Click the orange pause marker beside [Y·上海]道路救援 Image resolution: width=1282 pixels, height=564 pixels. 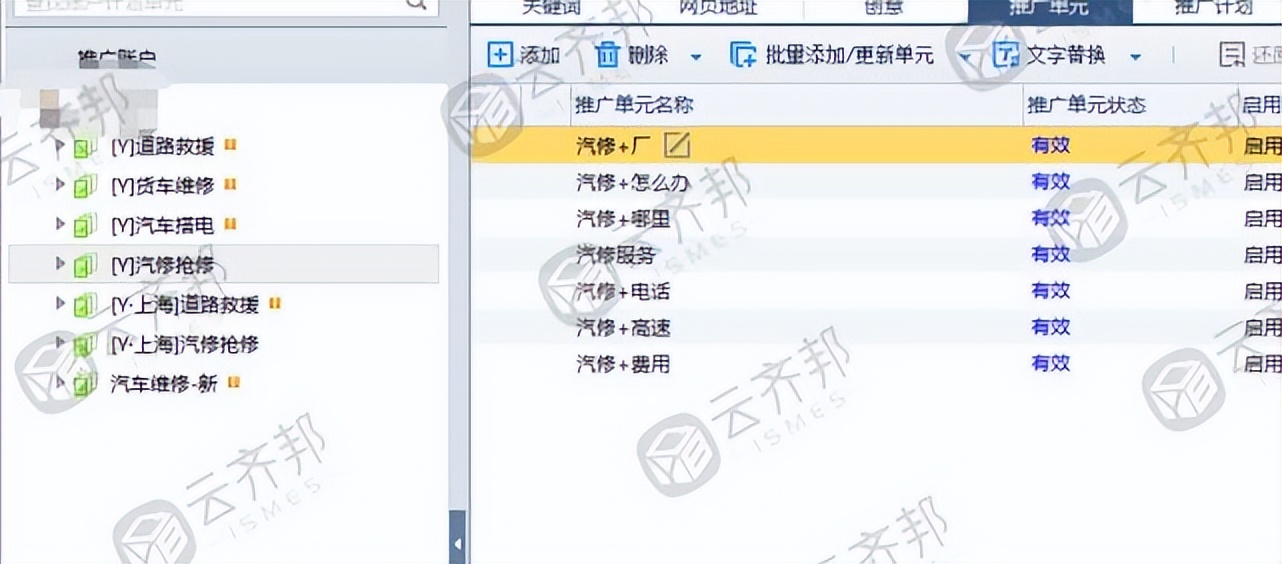(x=275, y=302)
